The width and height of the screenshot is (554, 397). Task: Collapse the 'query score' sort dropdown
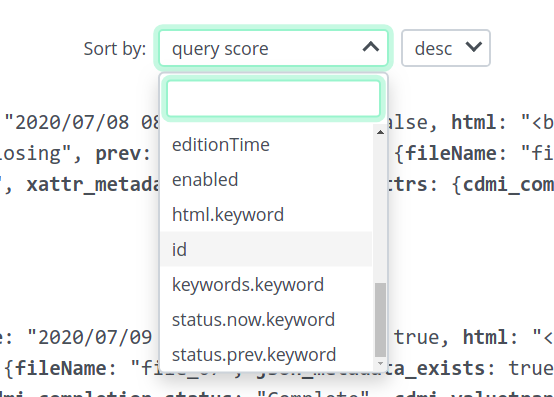click(273, 48)
